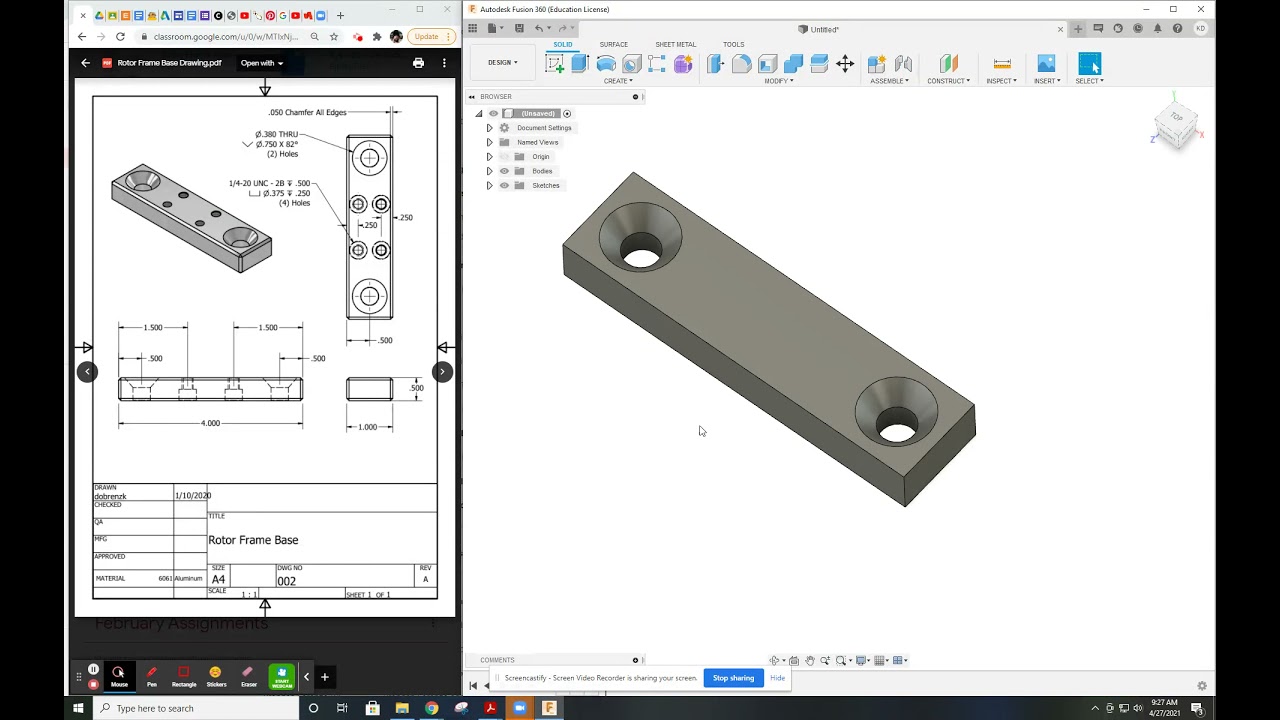Activate the (Unsaved) component radio button
This screenshot has height=720, width=1280.
pyautogui.click(x=567, y=113)
